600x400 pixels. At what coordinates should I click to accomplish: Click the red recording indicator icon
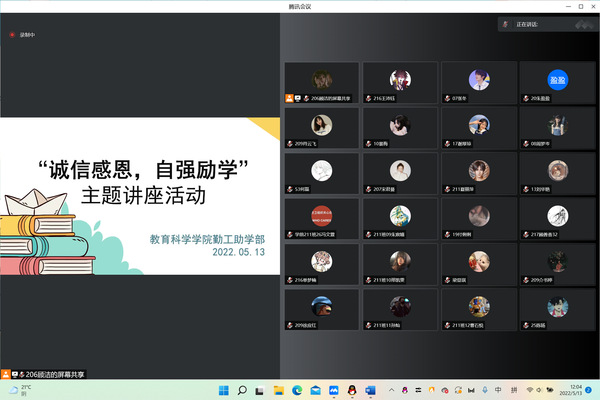click(13, 34)
